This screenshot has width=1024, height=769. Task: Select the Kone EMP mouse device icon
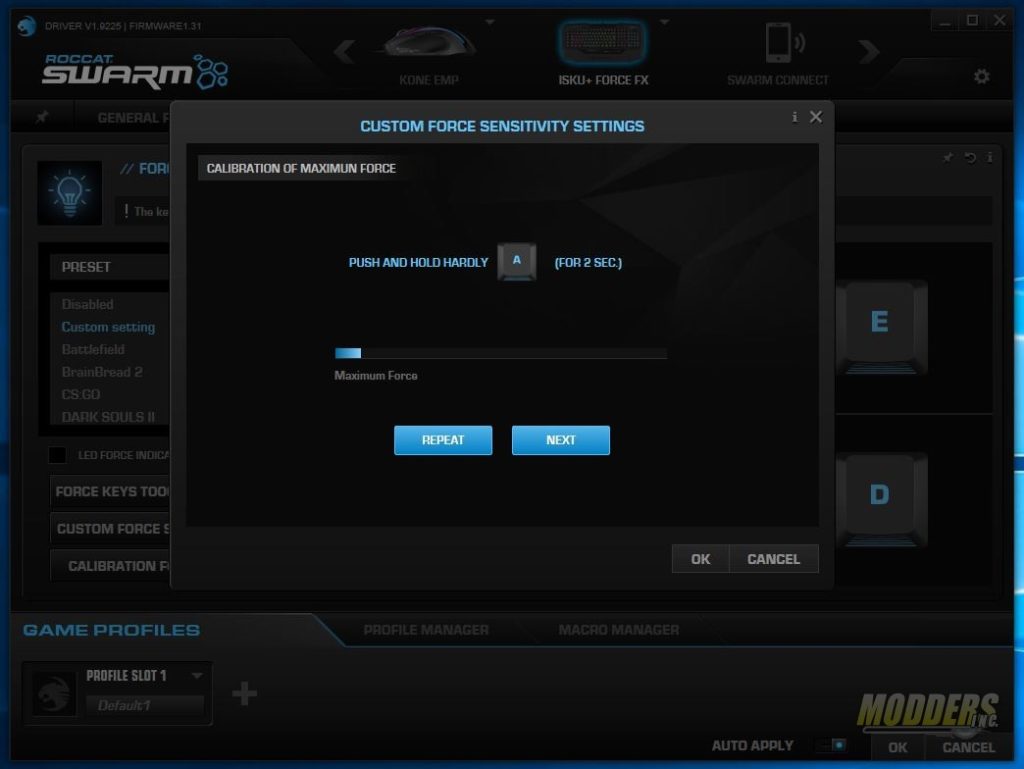[x=429, y=43]
